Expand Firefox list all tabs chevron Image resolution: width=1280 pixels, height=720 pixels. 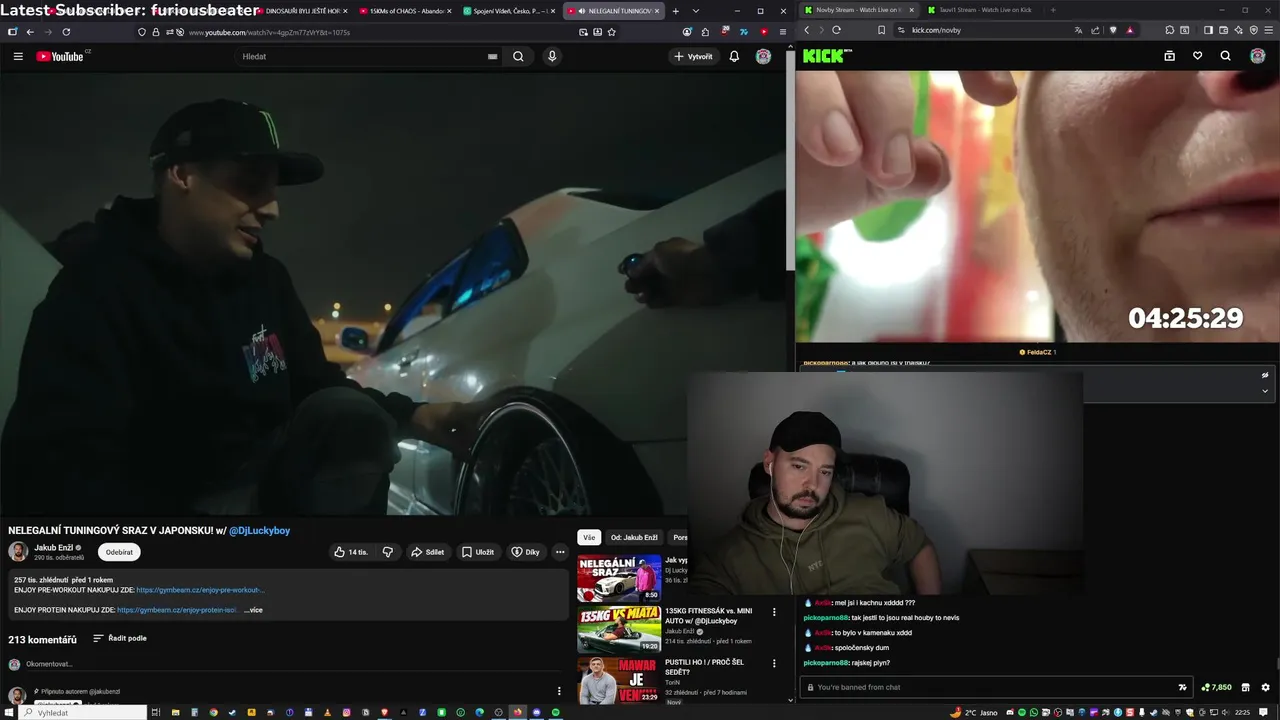695,10
